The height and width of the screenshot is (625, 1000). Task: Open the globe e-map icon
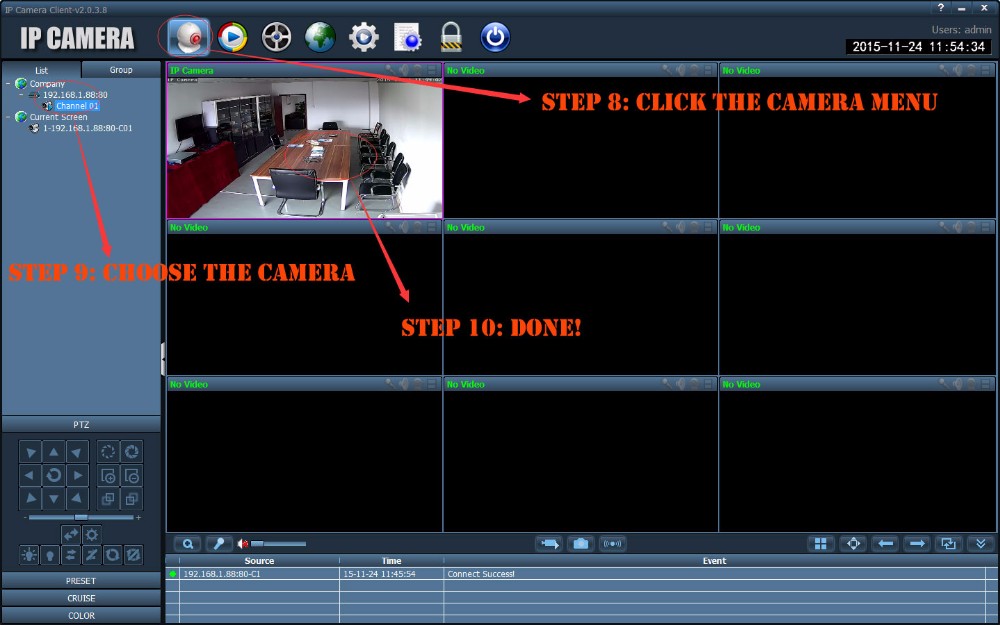(319, 37)
